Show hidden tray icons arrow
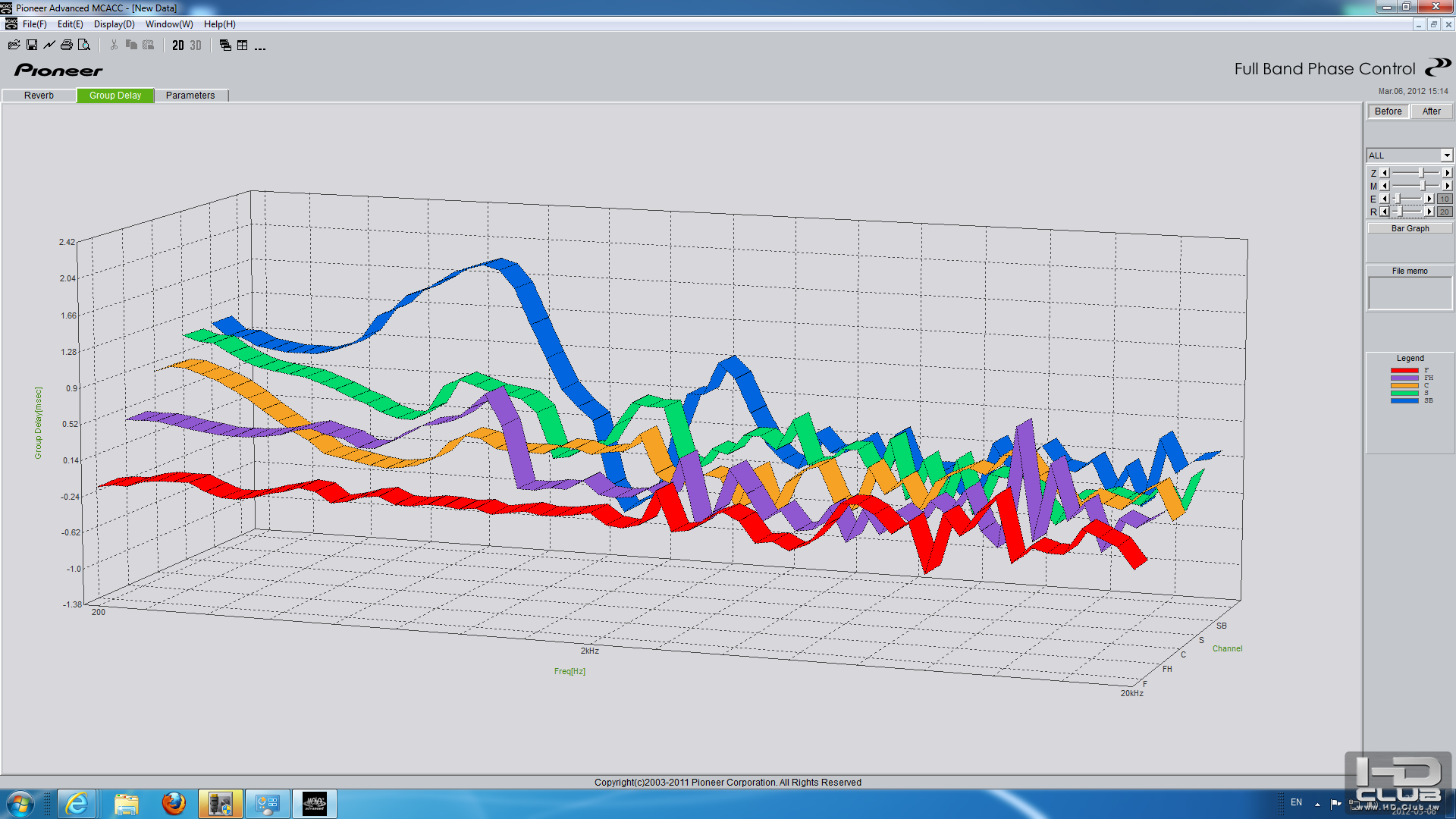The height and width of the screenshot is (819, 1456). pos(1317,804)
